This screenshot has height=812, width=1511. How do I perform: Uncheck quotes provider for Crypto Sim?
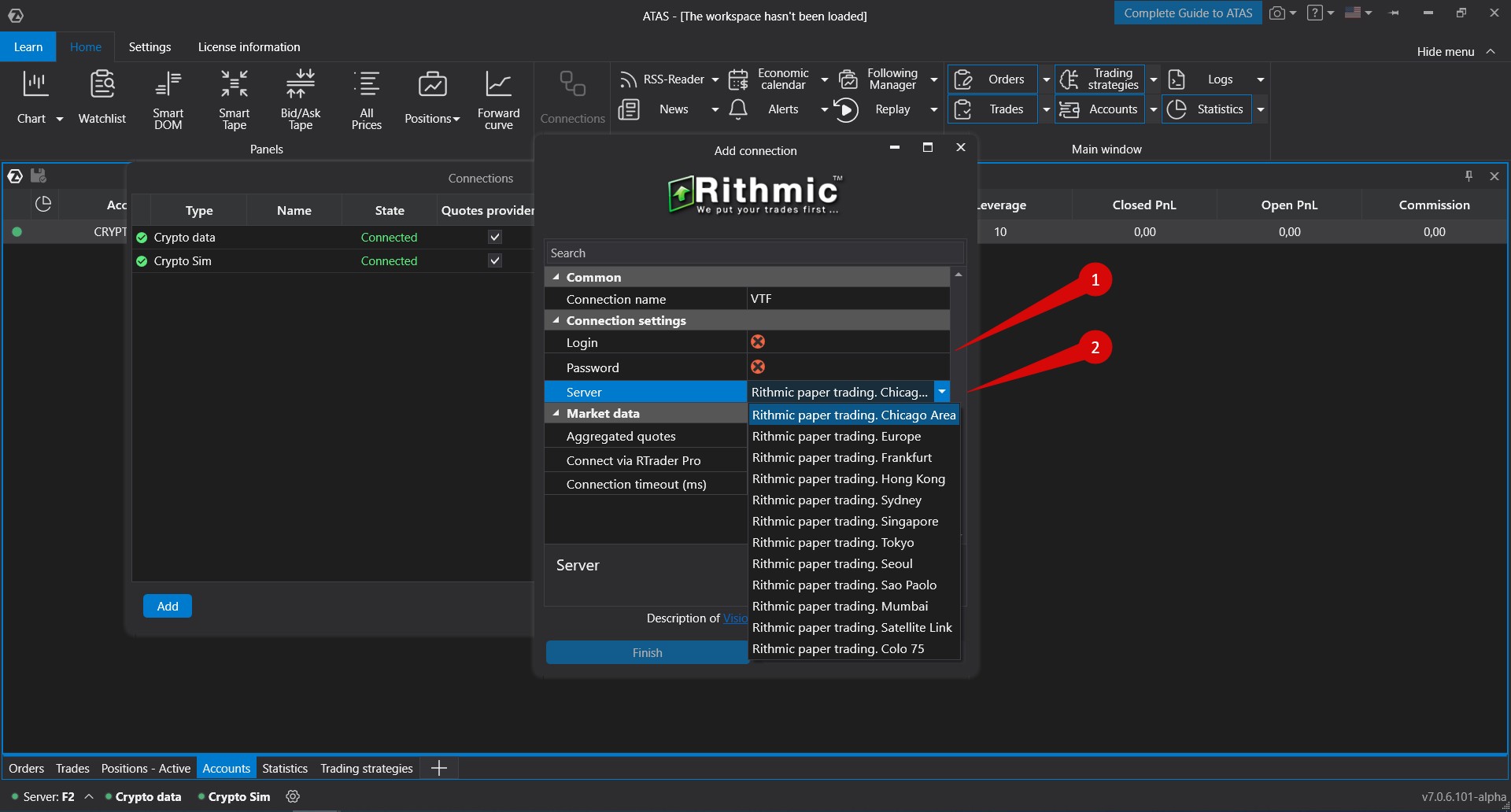[495, 260]
